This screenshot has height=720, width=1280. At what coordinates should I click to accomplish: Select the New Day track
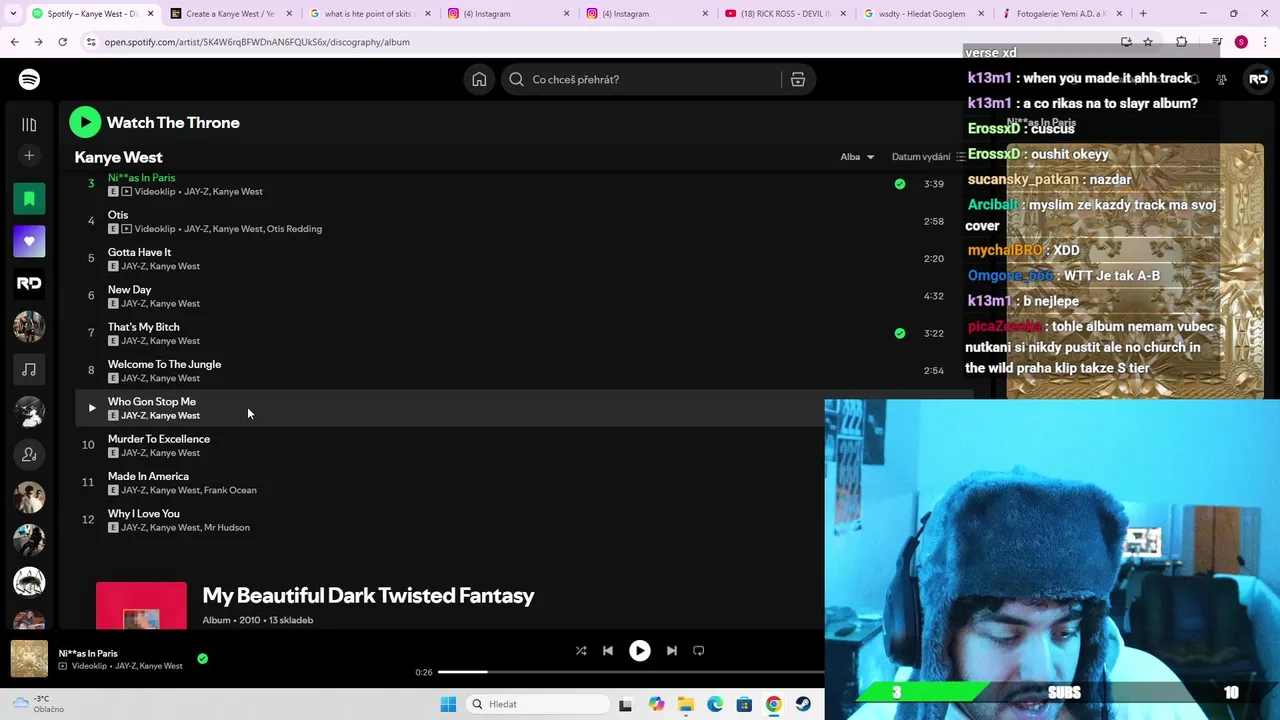click(129, 290)
